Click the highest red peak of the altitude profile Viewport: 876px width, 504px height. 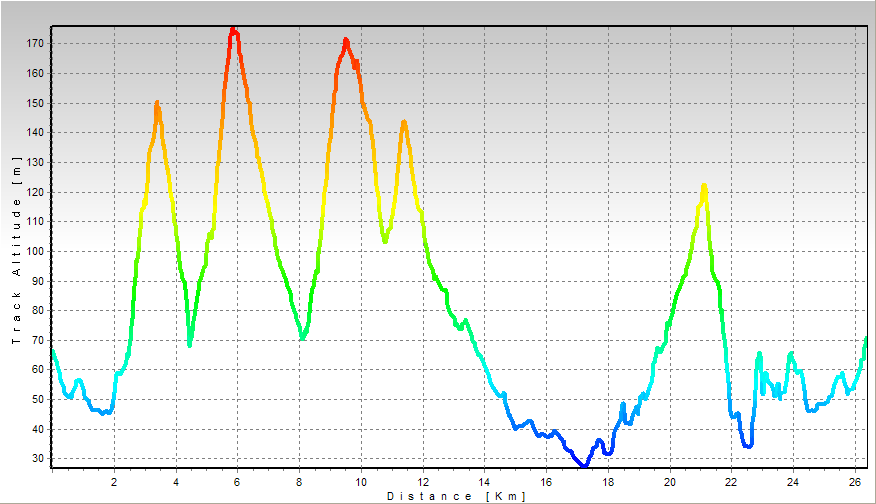point(234,30)
